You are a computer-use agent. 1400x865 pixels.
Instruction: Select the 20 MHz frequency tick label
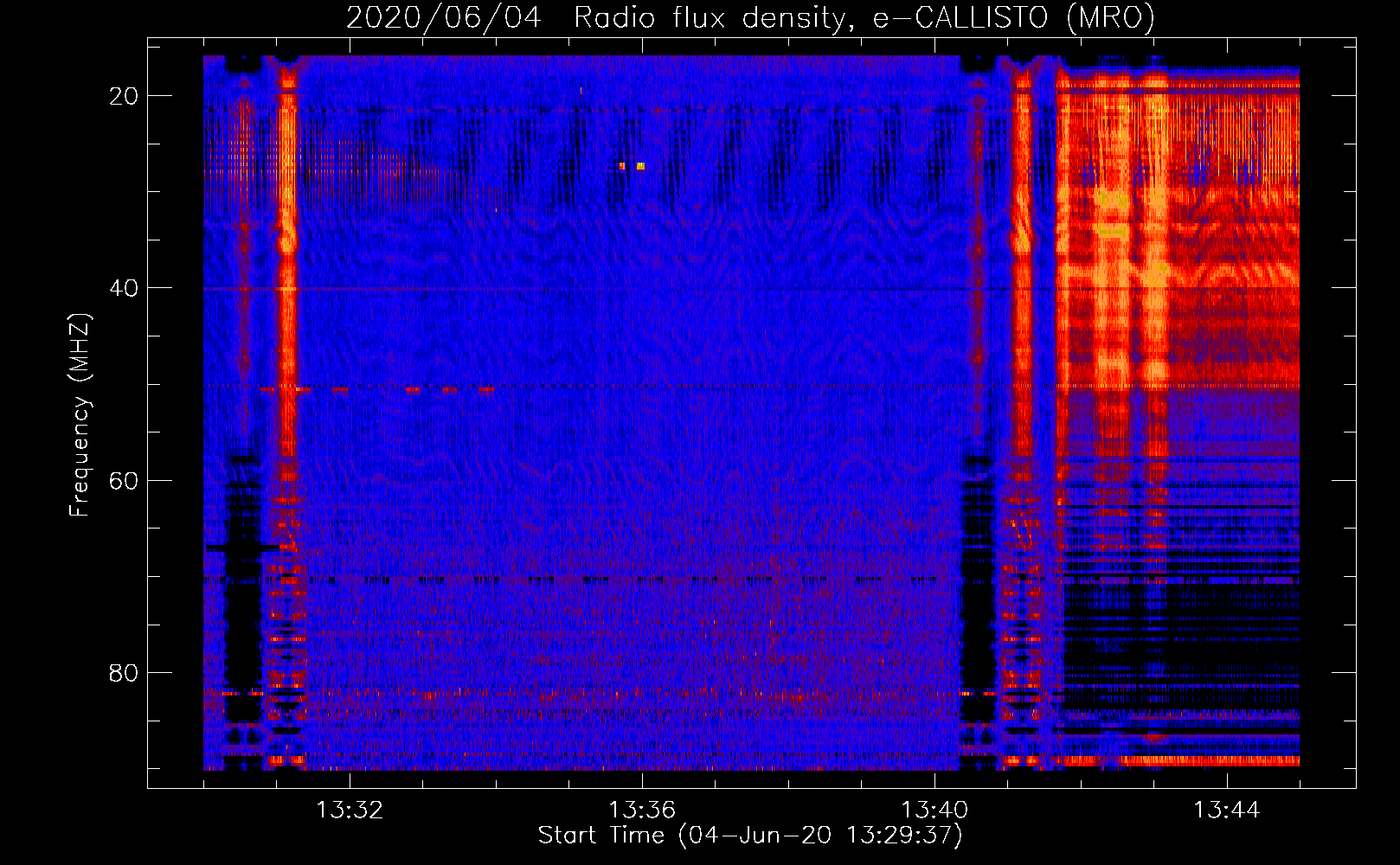point(124,95)
